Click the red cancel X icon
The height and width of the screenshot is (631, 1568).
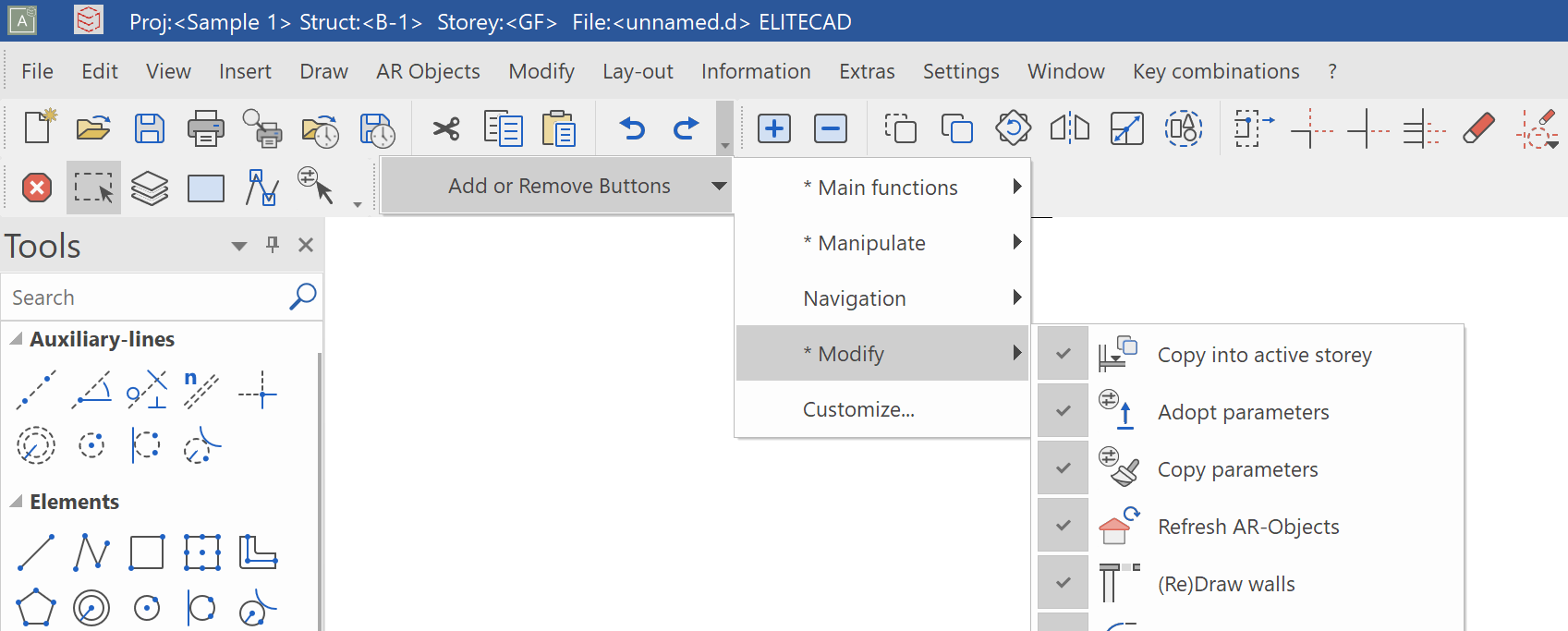point(37,188)
